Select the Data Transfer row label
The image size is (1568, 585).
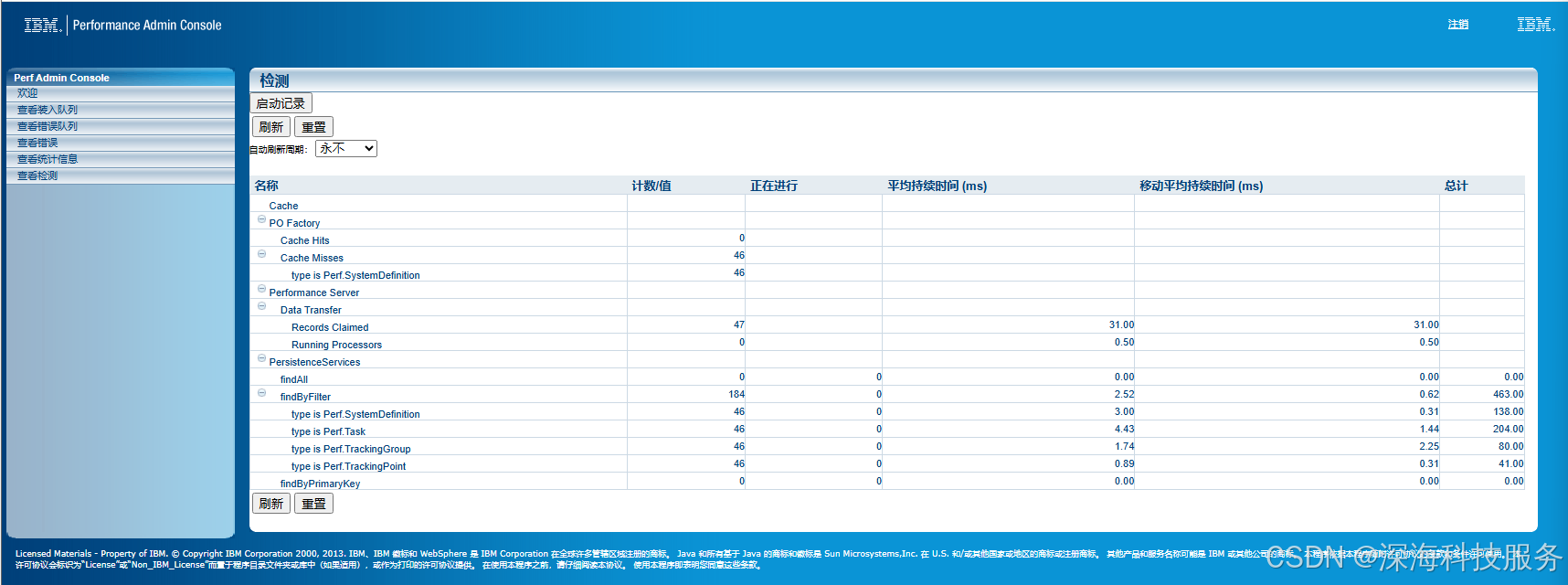(x=311, y=310)
